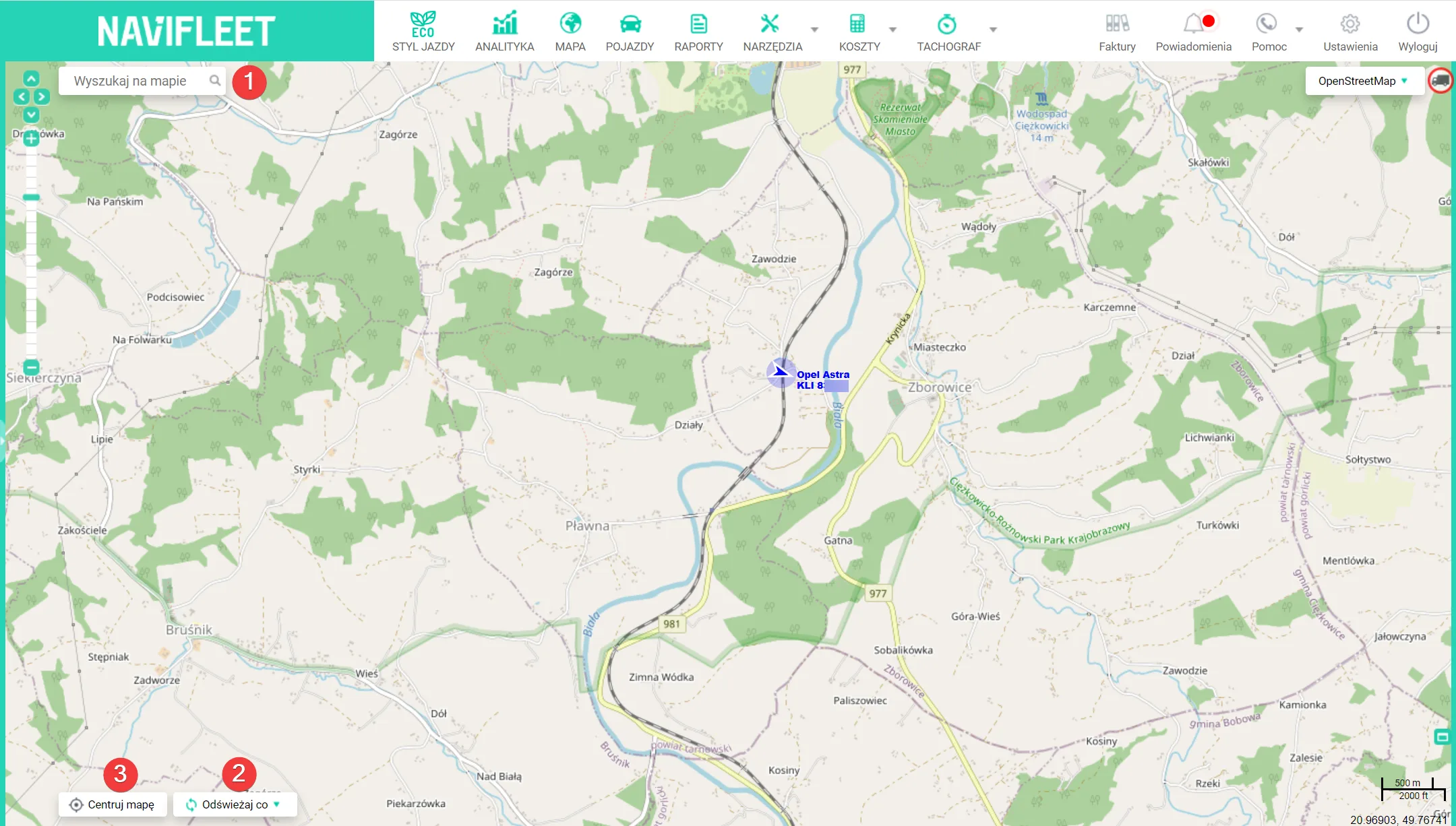Open Faktury invoices

[1117, 31]
